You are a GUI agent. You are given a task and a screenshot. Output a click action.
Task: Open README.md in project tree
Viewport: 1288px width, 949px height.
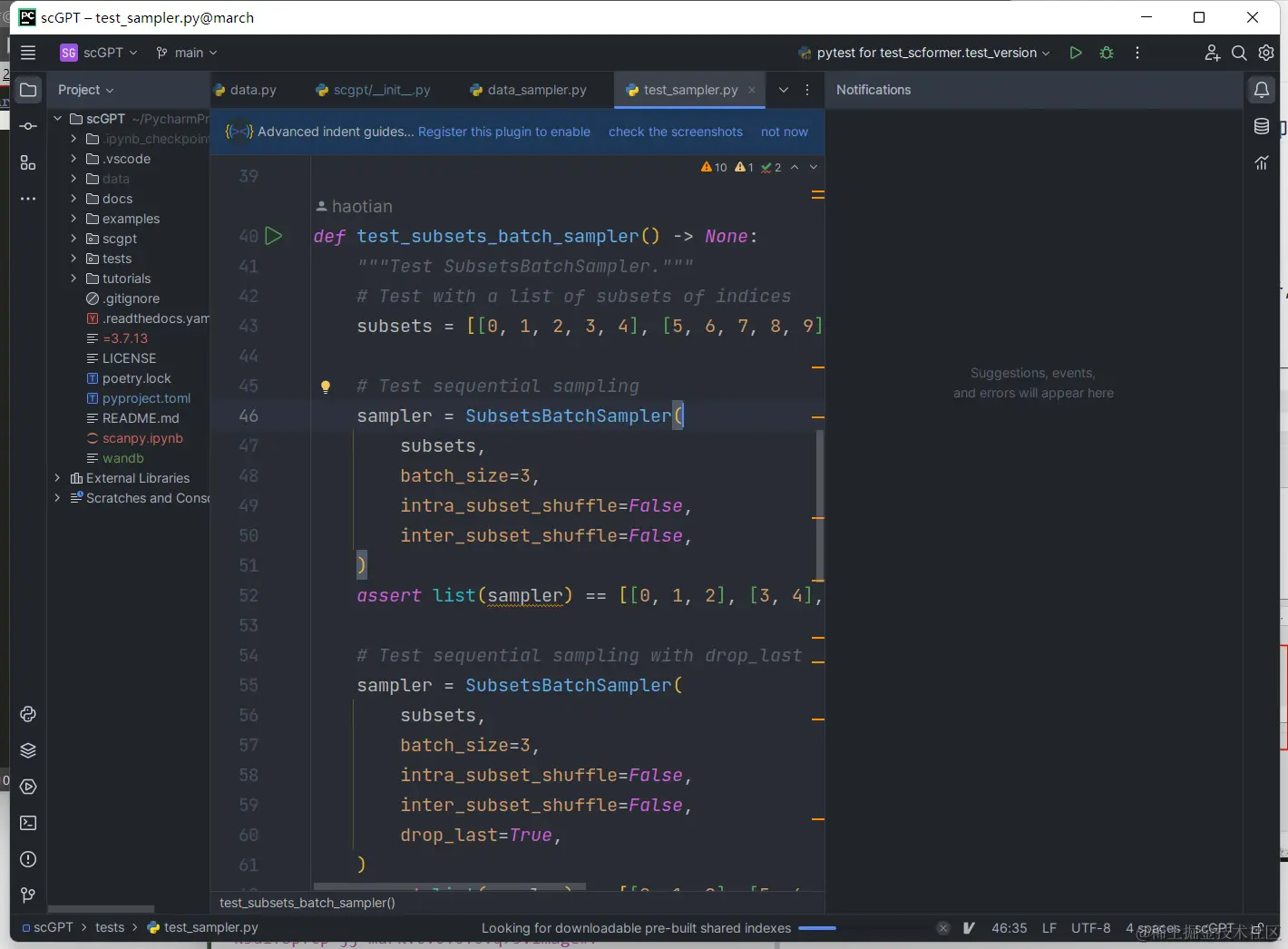(132, 418)
